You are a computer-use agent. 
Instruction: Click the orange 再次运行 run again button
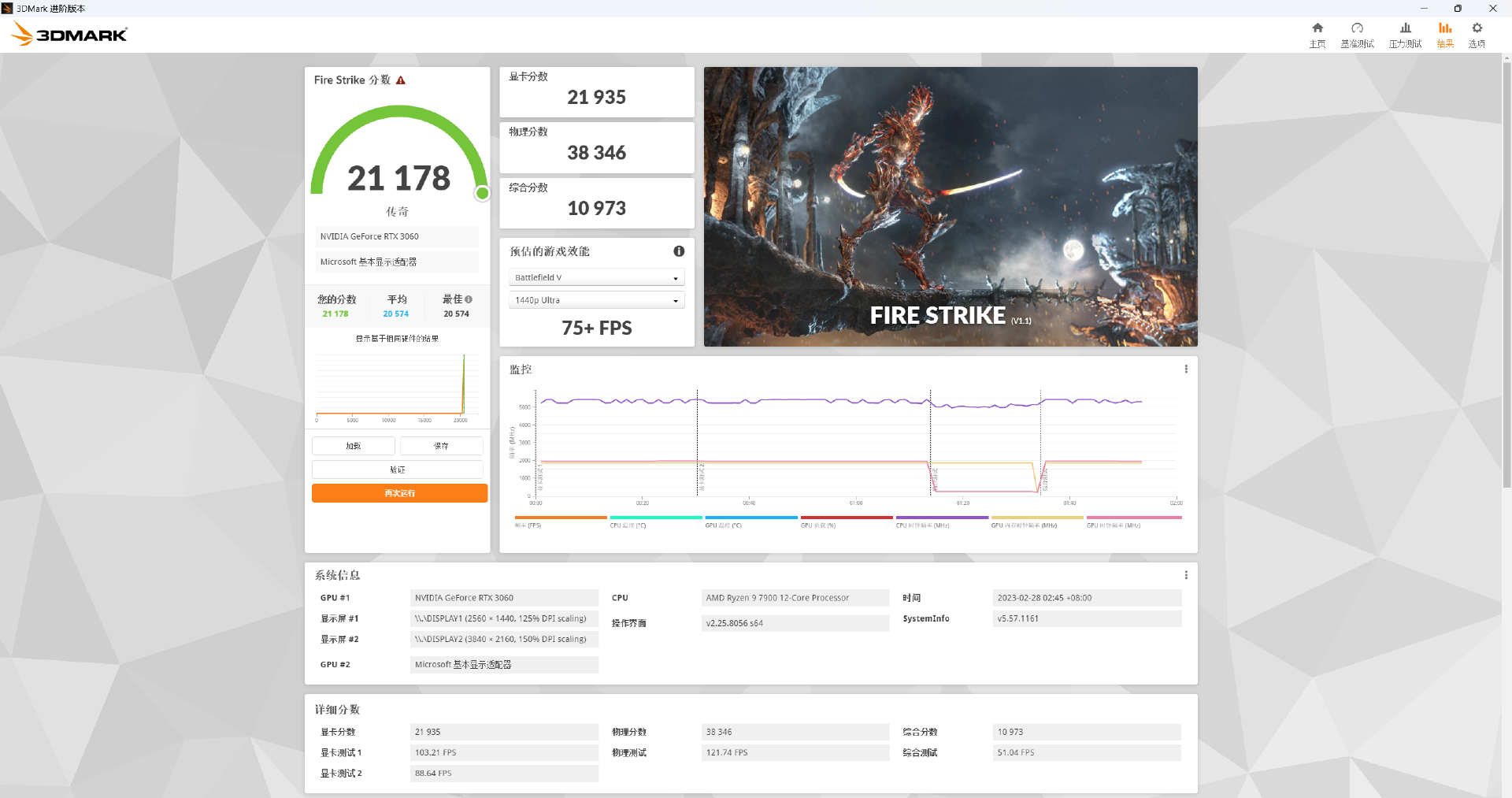(x=399, y=493)
